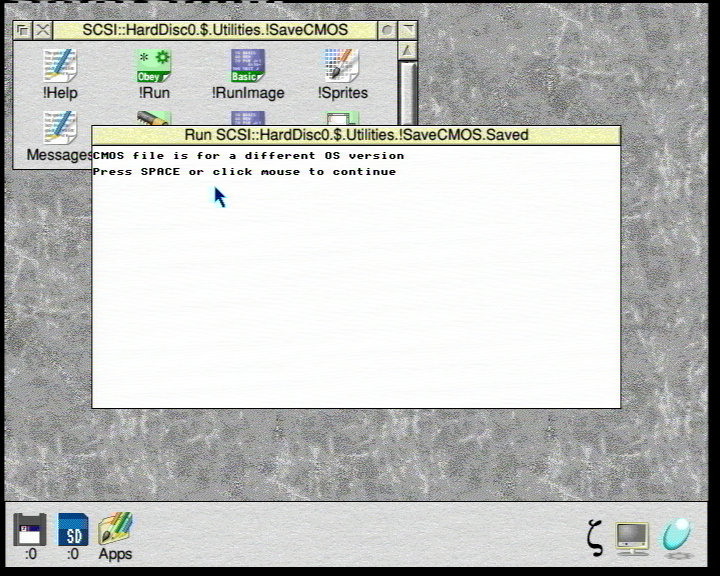
Task: Select the Messages file icon
Action: pyautogui.click(x=60, y=136)
